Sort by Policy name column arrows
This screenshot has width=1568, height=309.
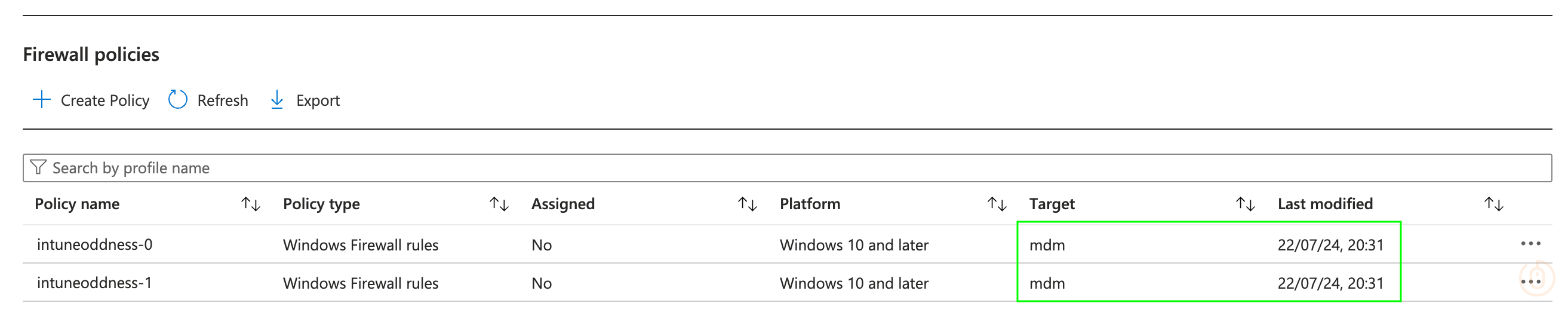251,204
